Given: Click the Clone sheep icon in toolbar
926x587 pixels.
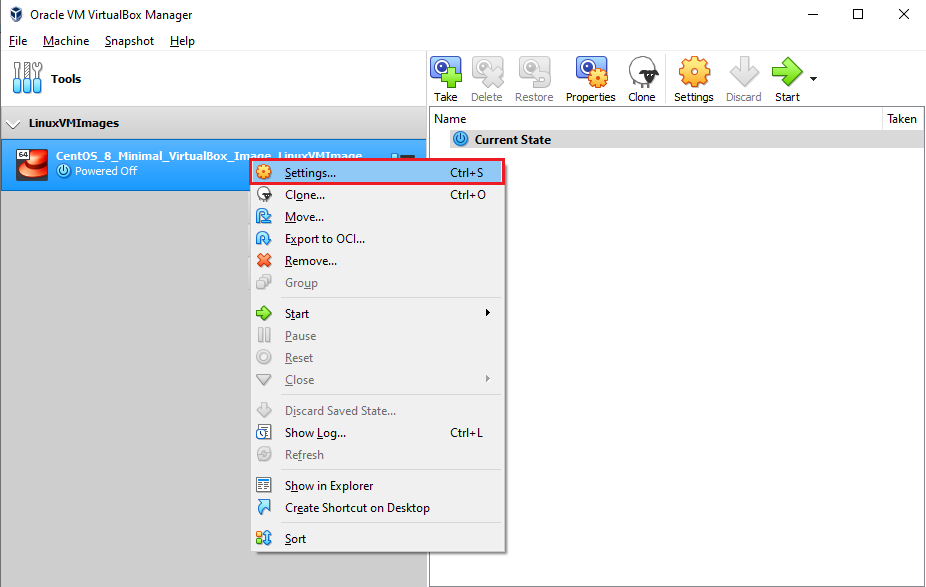Looking at the screenshot, I should pos(642,80).
